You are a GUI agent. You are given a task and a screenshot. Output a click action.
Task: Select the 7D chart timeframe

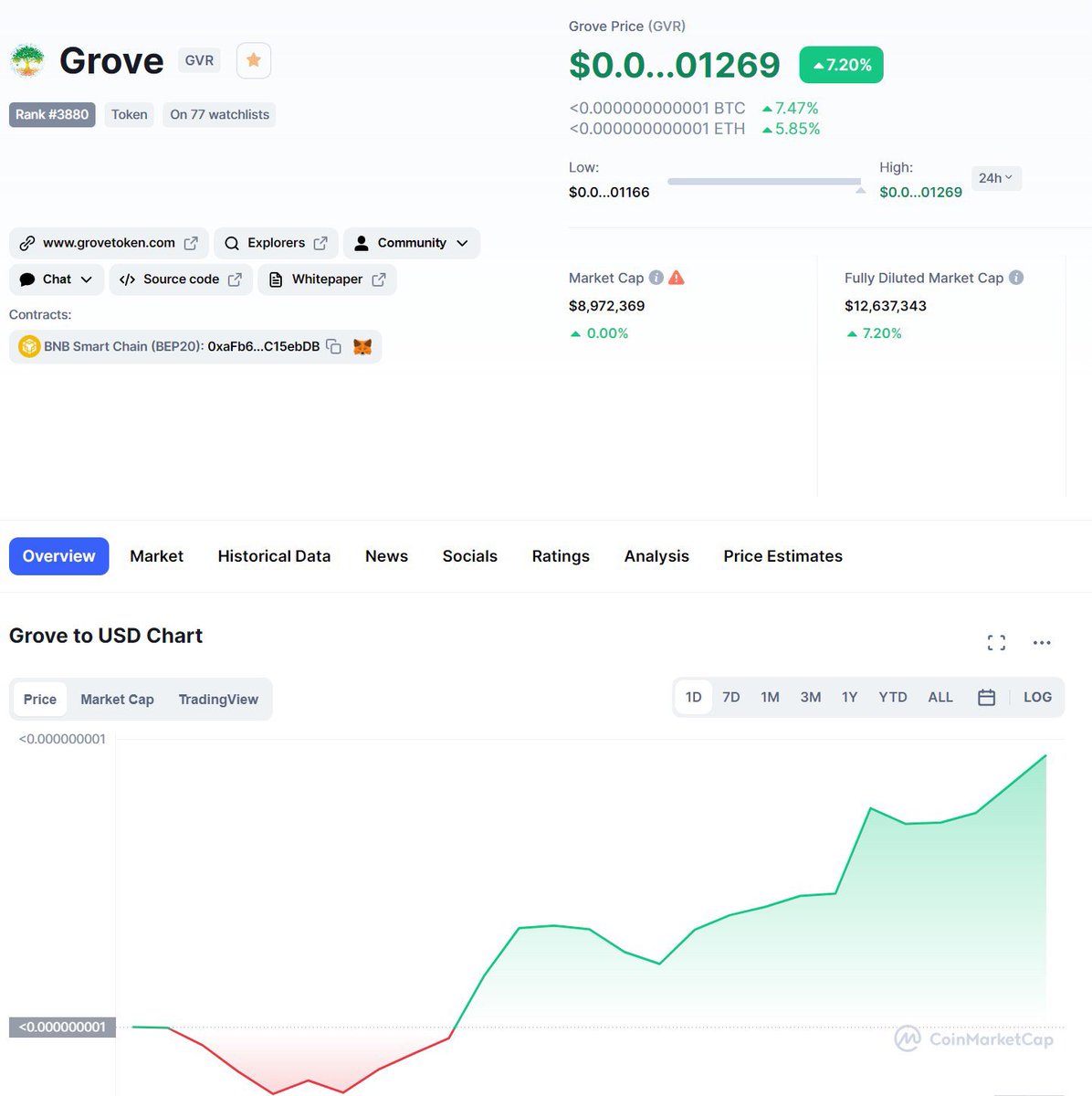(730, 696)
